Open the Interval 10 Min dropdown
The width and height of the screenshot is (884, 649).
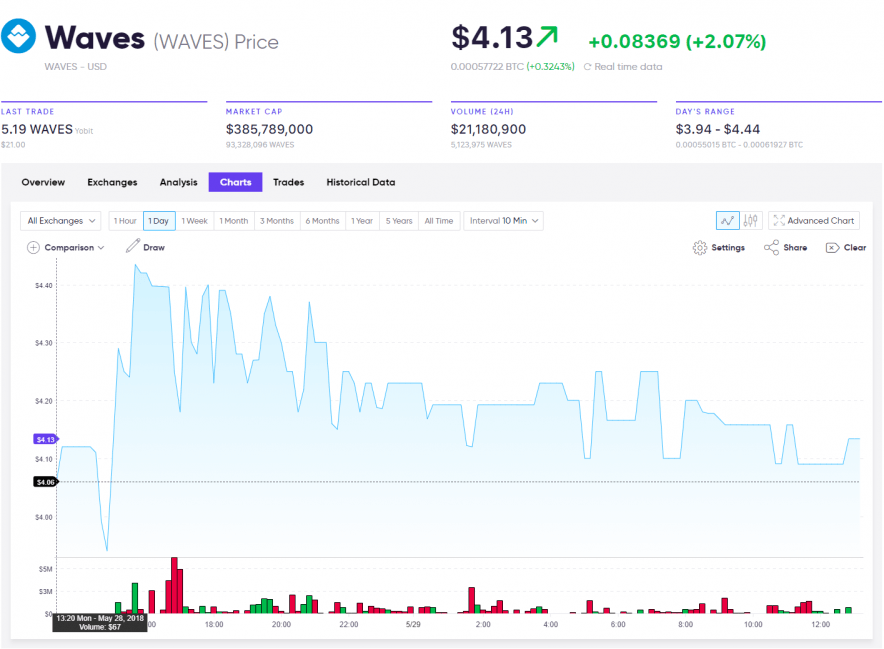click(503, 220)
